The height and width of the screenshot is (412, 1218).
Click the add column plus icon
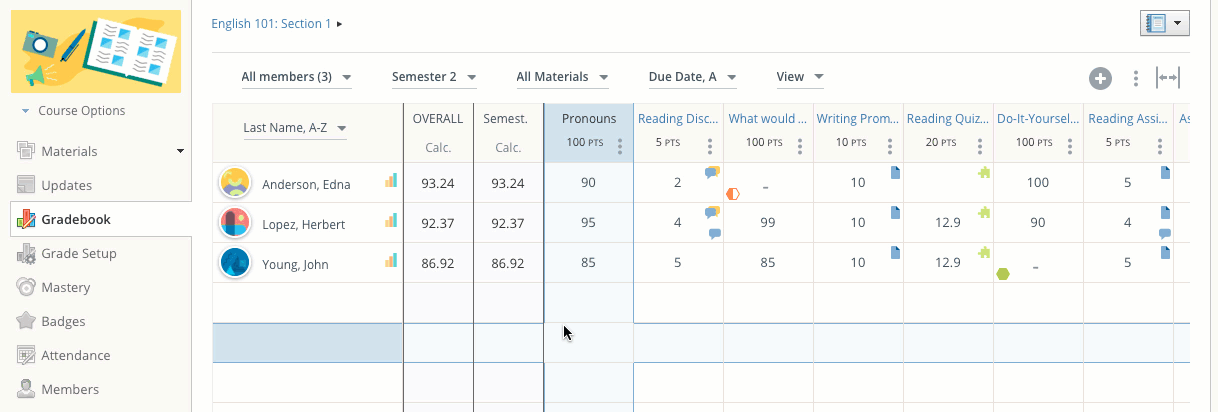1100,79
